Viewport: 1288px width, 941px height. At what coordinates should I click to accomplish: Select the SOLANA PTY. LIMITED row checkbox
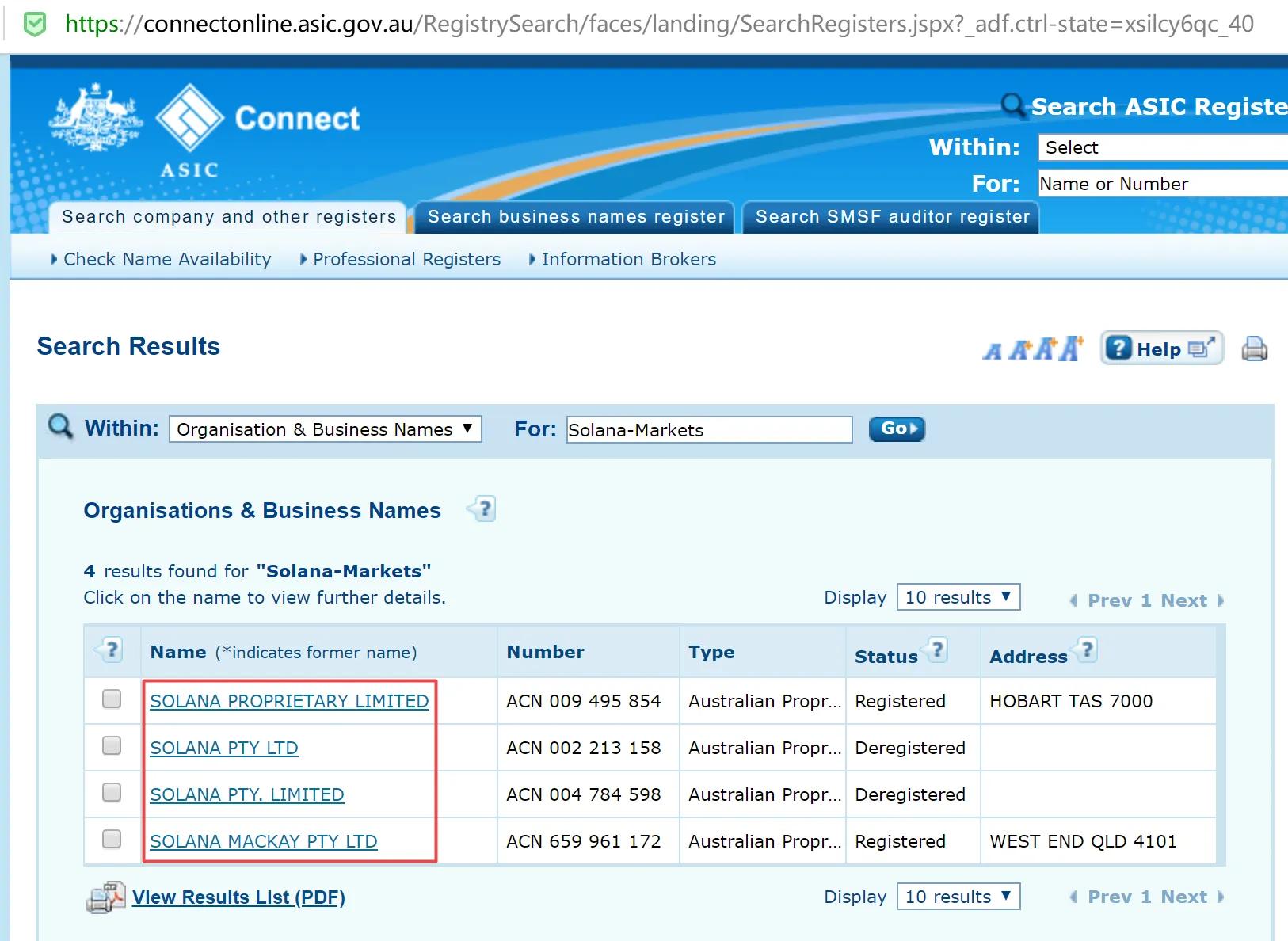(112, 793)
